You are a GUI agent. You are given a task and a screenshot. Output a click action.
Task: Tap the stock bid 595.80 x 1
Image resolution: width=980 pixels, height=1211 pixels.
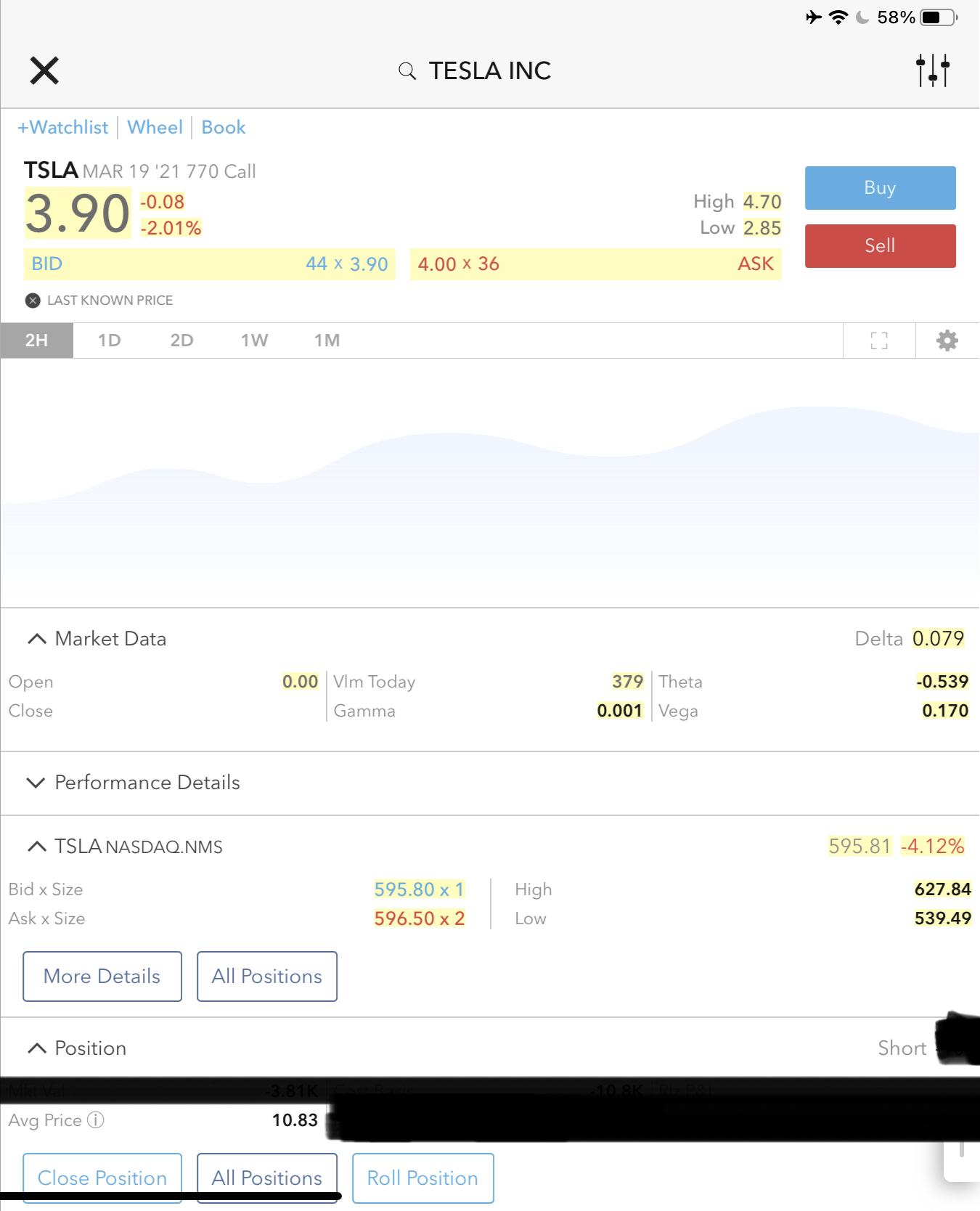click(419, 889)
